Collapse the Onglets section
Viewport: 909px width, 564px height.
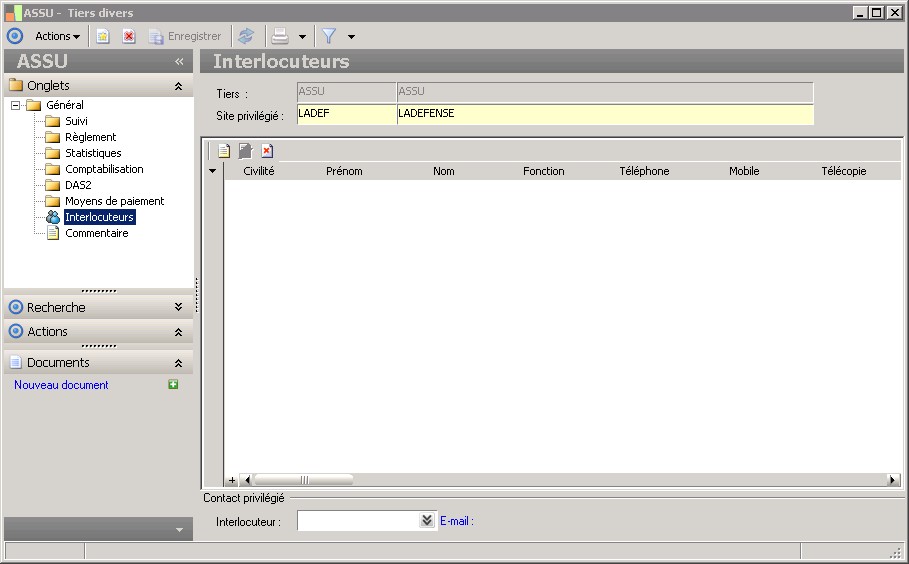178,86
